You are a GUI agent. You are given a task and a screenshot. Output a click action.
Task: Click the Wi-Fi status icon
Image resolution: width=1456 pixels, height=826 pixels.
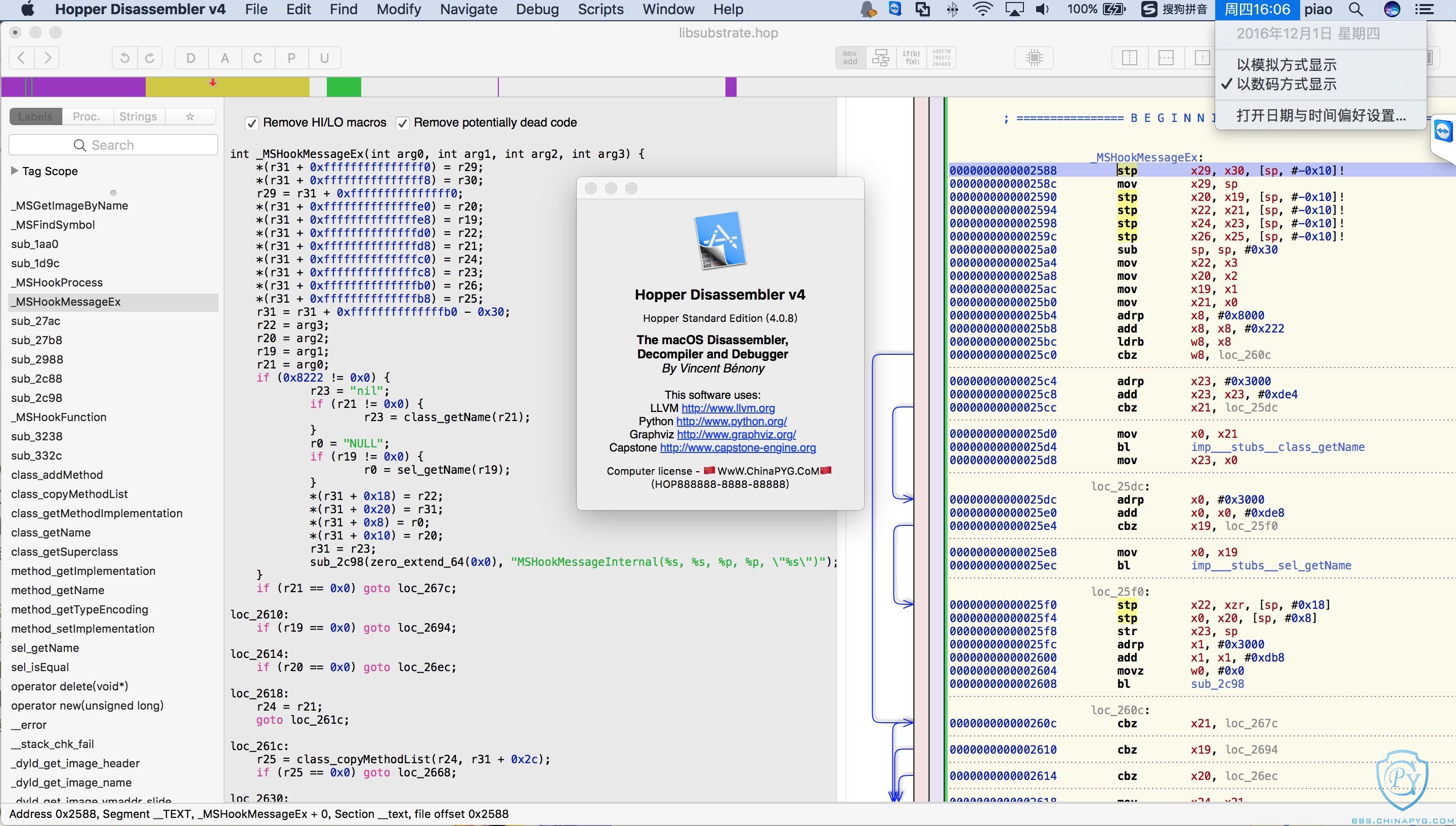982,10
